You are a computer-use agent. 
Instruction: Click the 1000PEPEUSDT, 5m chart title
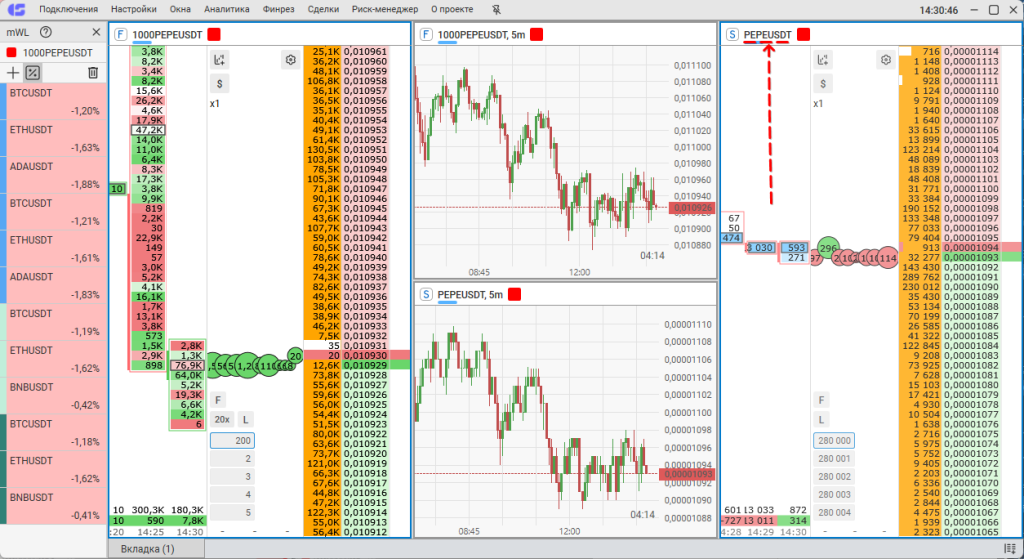[481, 35]
